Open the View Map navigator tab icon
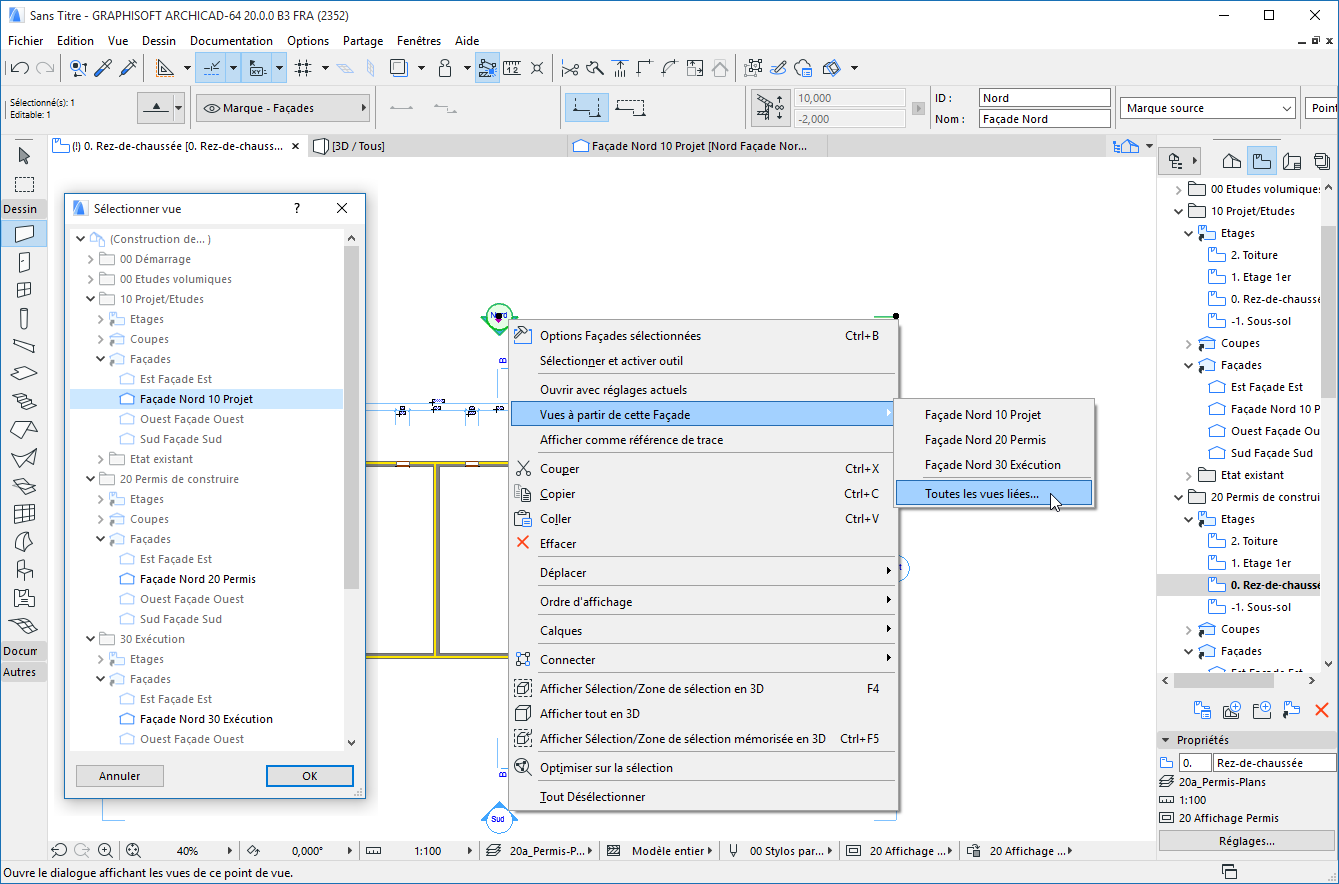Screen dimensions: 1339x884 (x=1262, y=160)
